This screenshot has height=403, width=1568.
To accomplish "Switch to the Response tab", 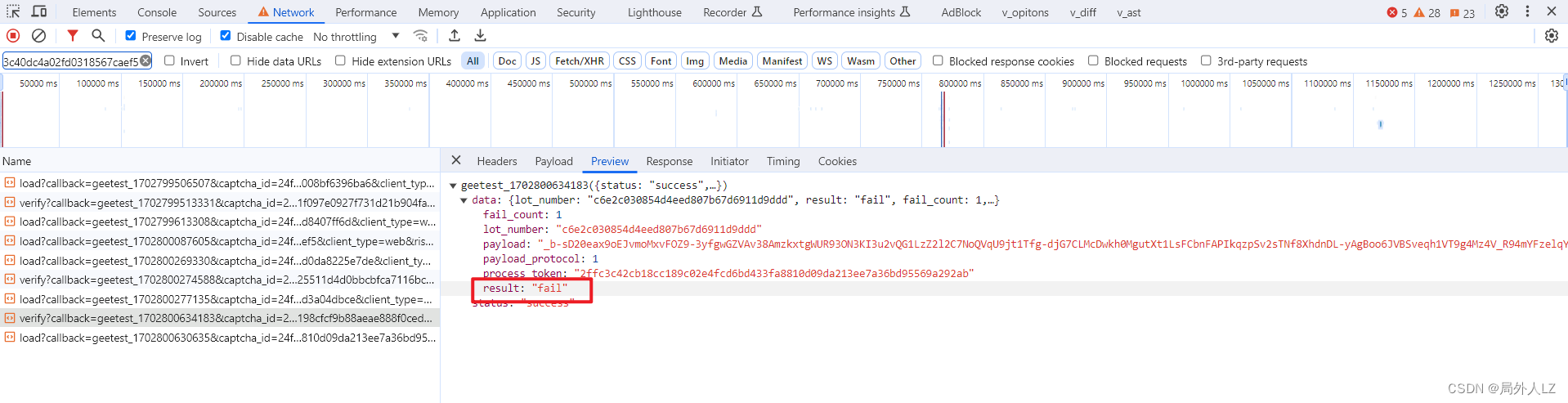I will 669,161.
